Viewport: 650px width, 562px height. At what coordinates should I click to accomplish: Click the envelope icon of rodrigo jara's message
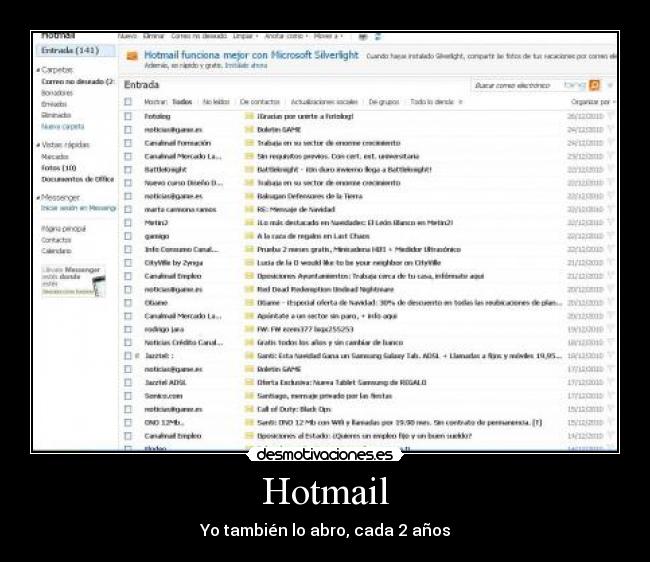[x=249, y=329]
